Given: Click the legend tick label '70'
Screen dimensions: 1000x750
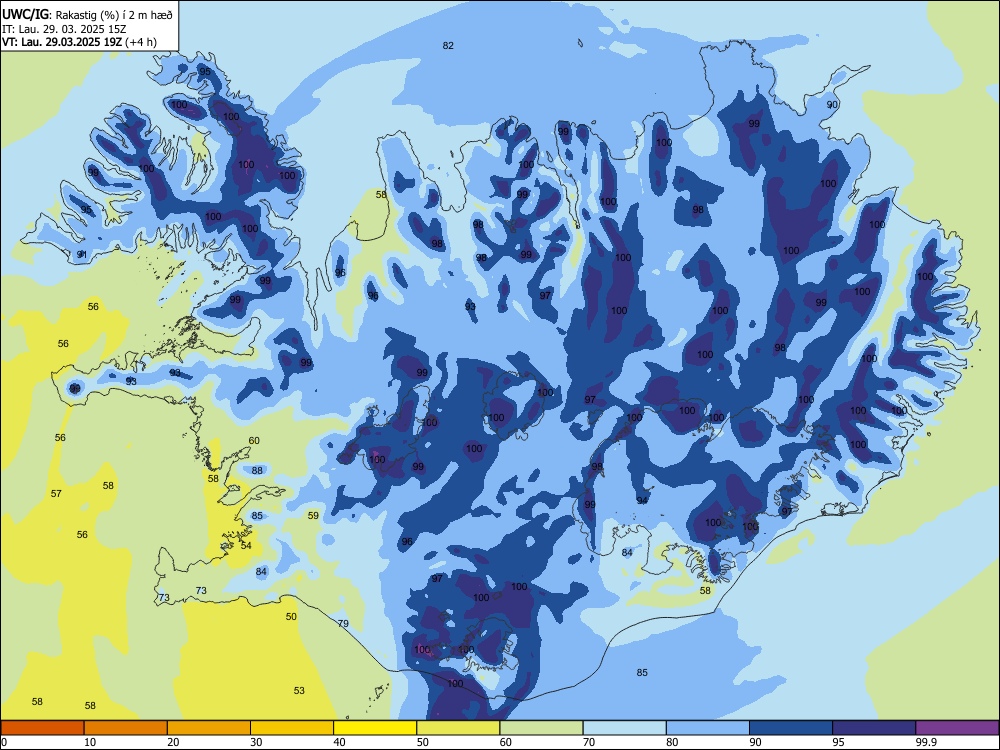Looking at the screenshot, I should click(589, 742).
